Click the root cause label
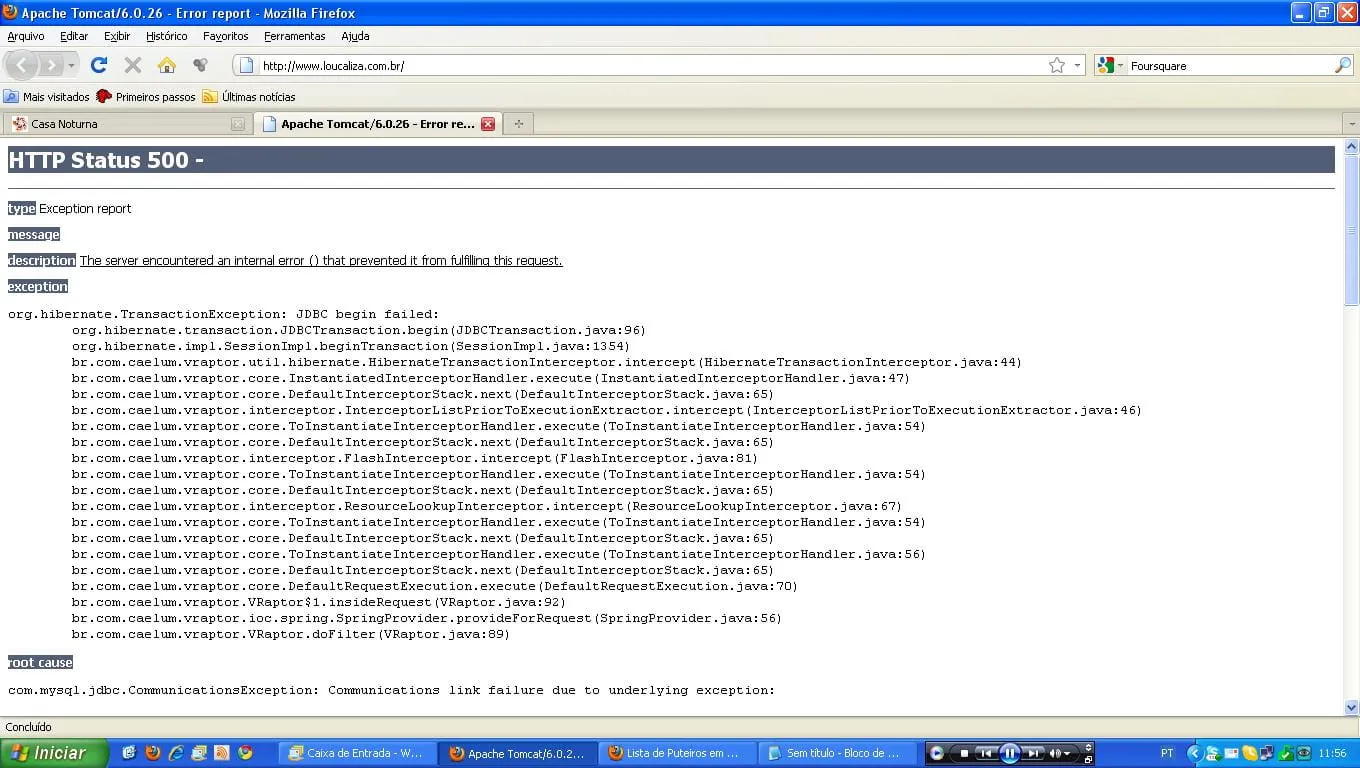This screenshot has width=1360, height=768. point(40,662)
